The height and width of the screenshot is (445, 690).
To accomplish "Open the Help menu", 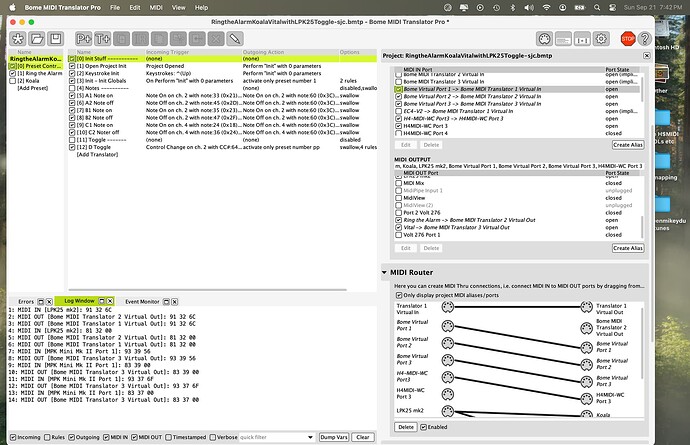I will click(x=201, y=7).
